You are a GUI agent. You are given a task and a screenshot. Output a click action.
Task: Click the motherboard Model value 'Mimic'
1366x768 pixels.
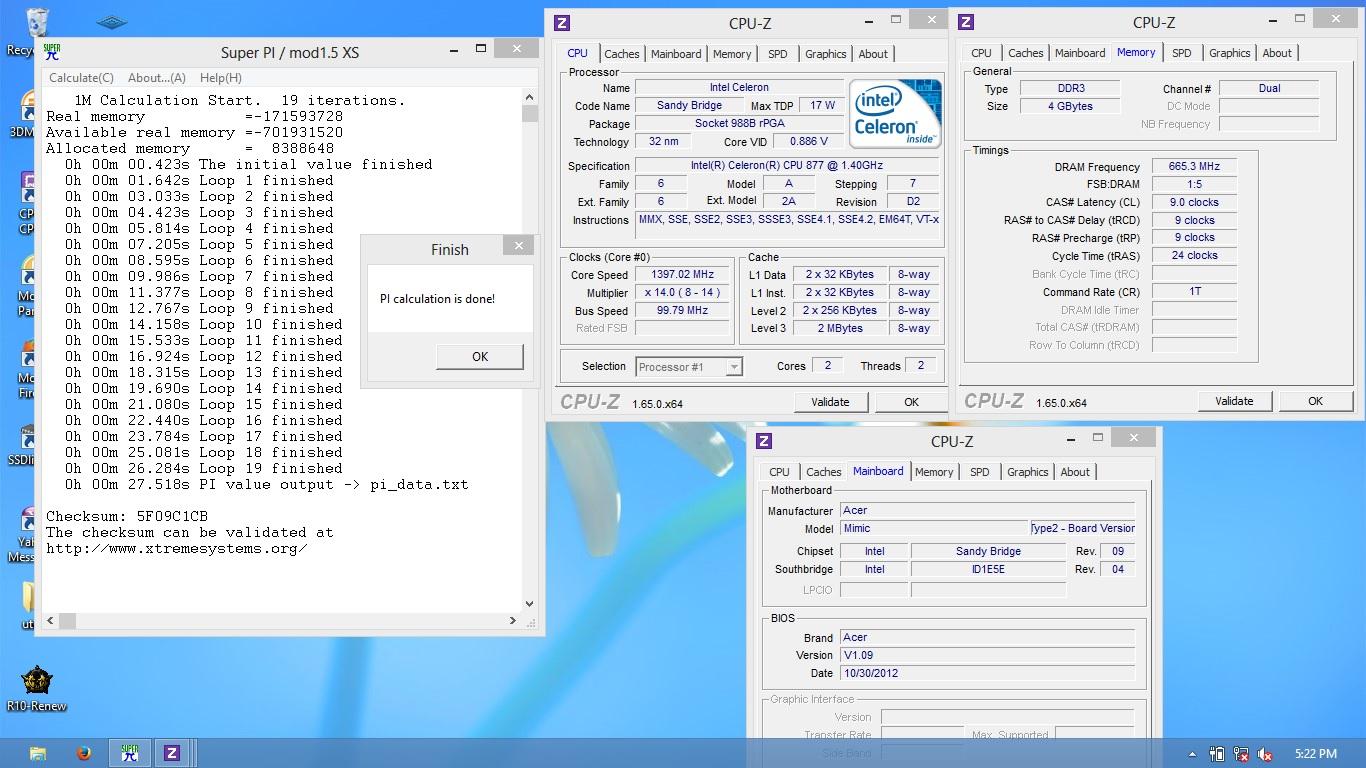click(x=934, y=528)
